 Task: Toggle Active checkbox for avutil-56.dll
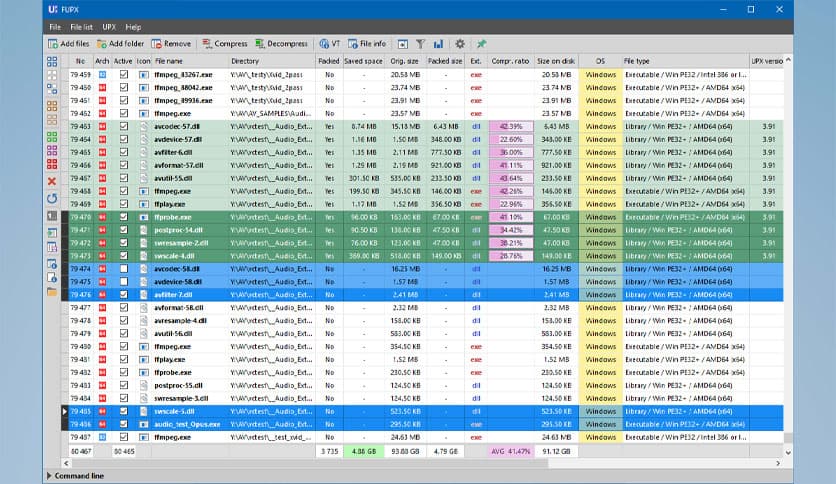(124, 334)
